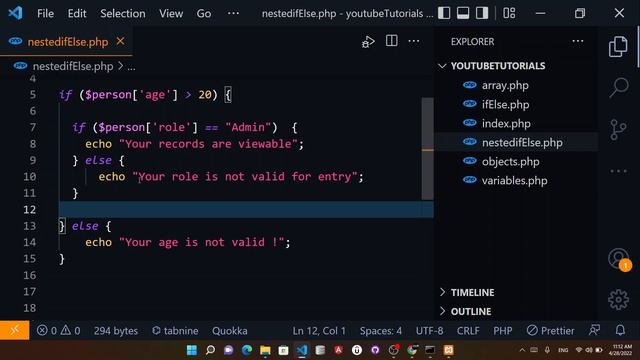Open Search view in activity bar

point(619,87)
